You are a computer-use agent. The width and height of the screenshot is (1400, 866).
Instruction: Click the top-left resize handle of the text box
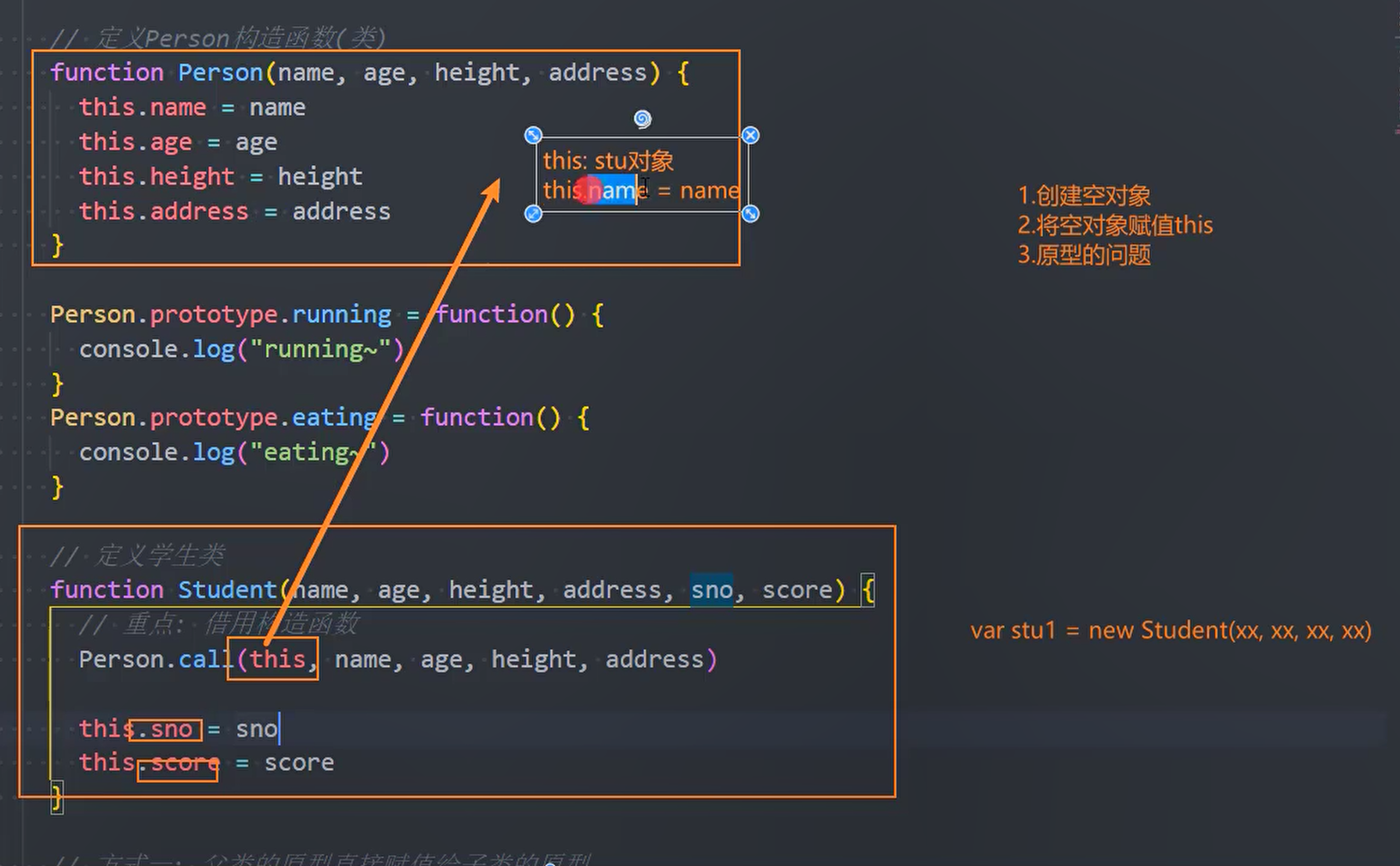tap(533, 135)
